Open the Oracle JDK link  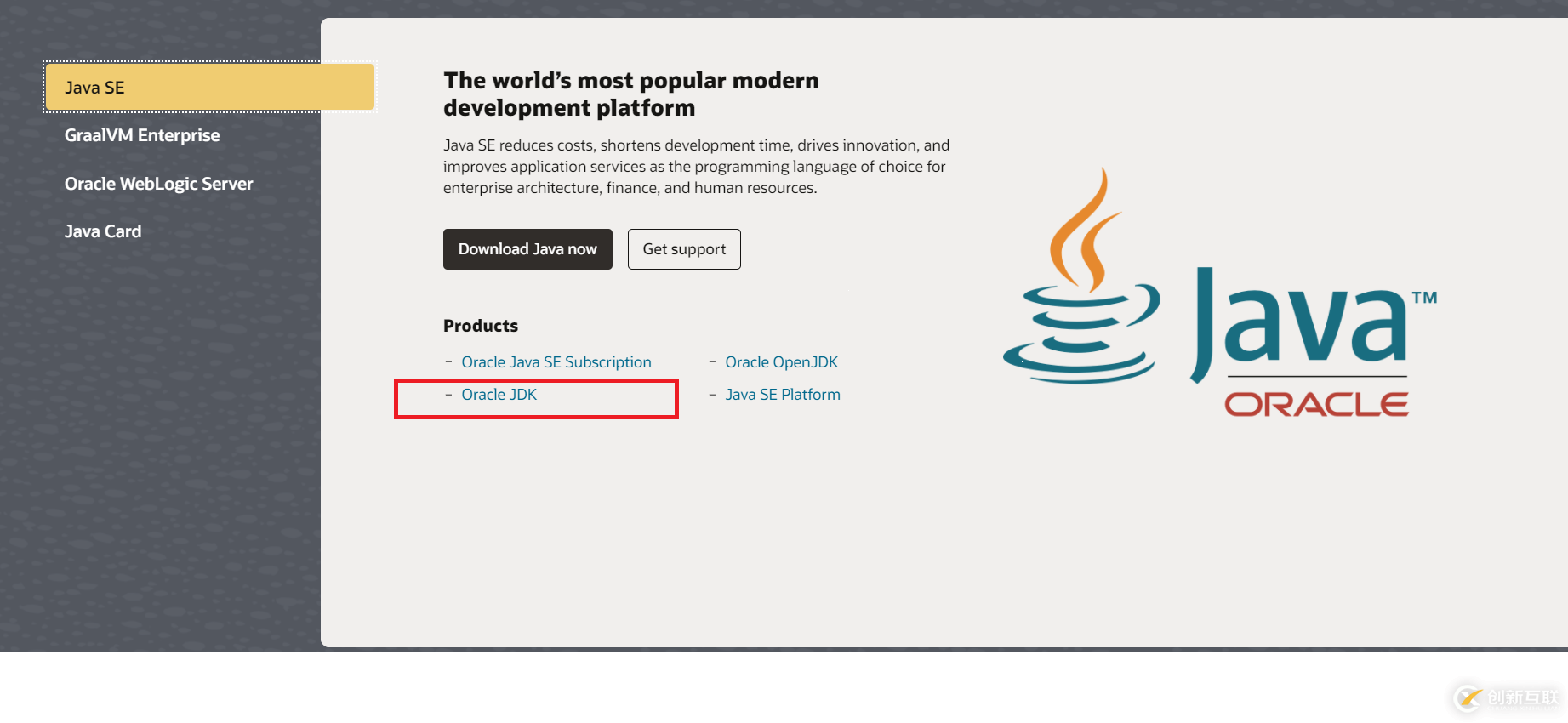pyautogui.click(x=499, y=395)
